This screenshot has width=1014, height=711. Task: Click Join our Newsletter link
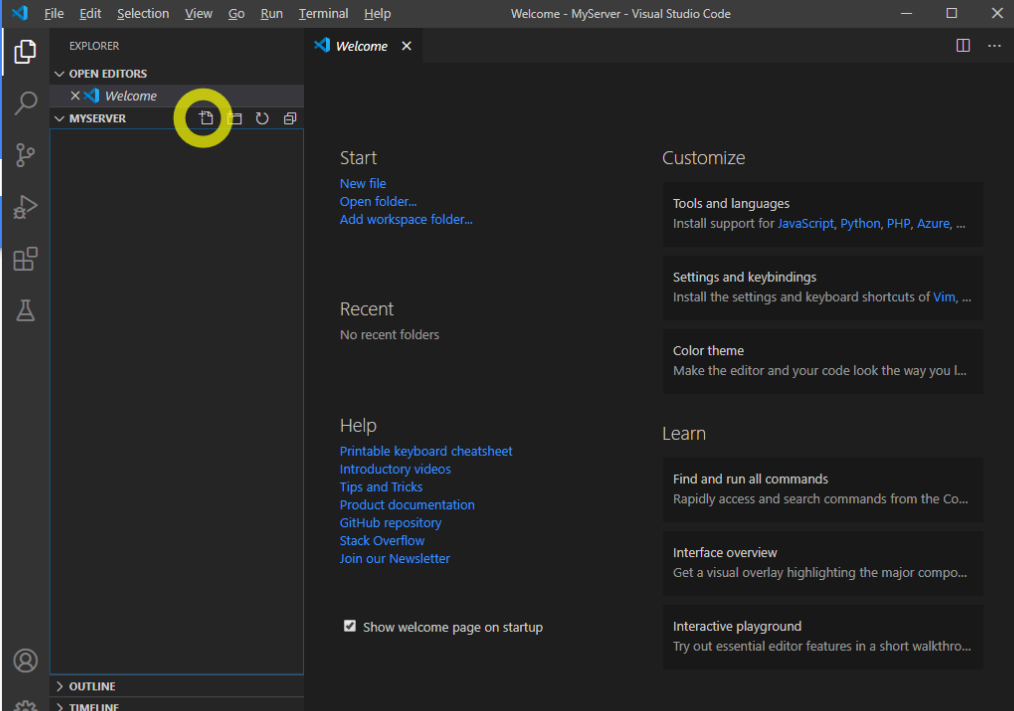[x=394, y=558]
